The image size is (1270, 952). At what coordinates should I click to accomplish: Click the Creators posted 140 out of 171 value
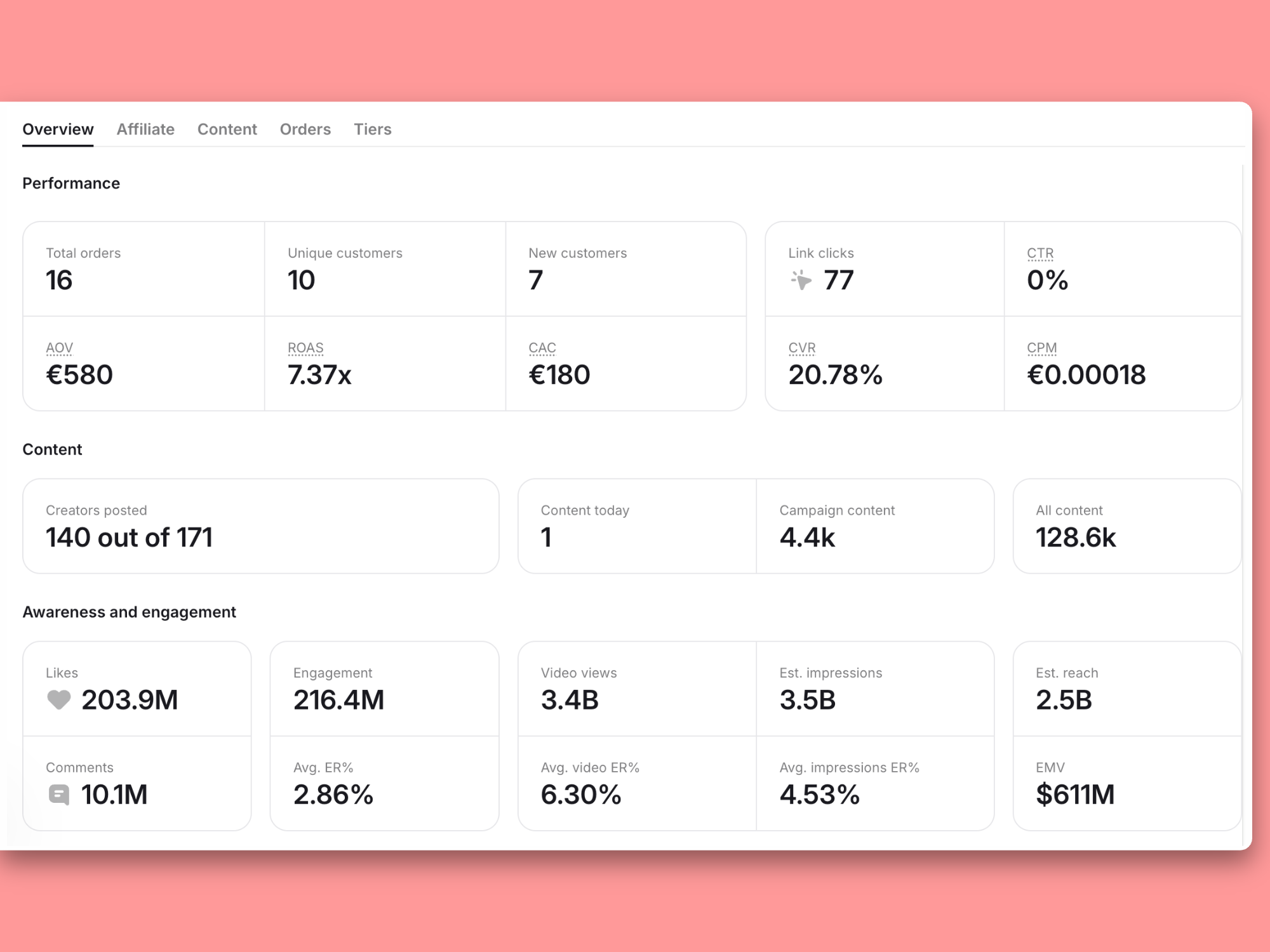coord(129,538)
